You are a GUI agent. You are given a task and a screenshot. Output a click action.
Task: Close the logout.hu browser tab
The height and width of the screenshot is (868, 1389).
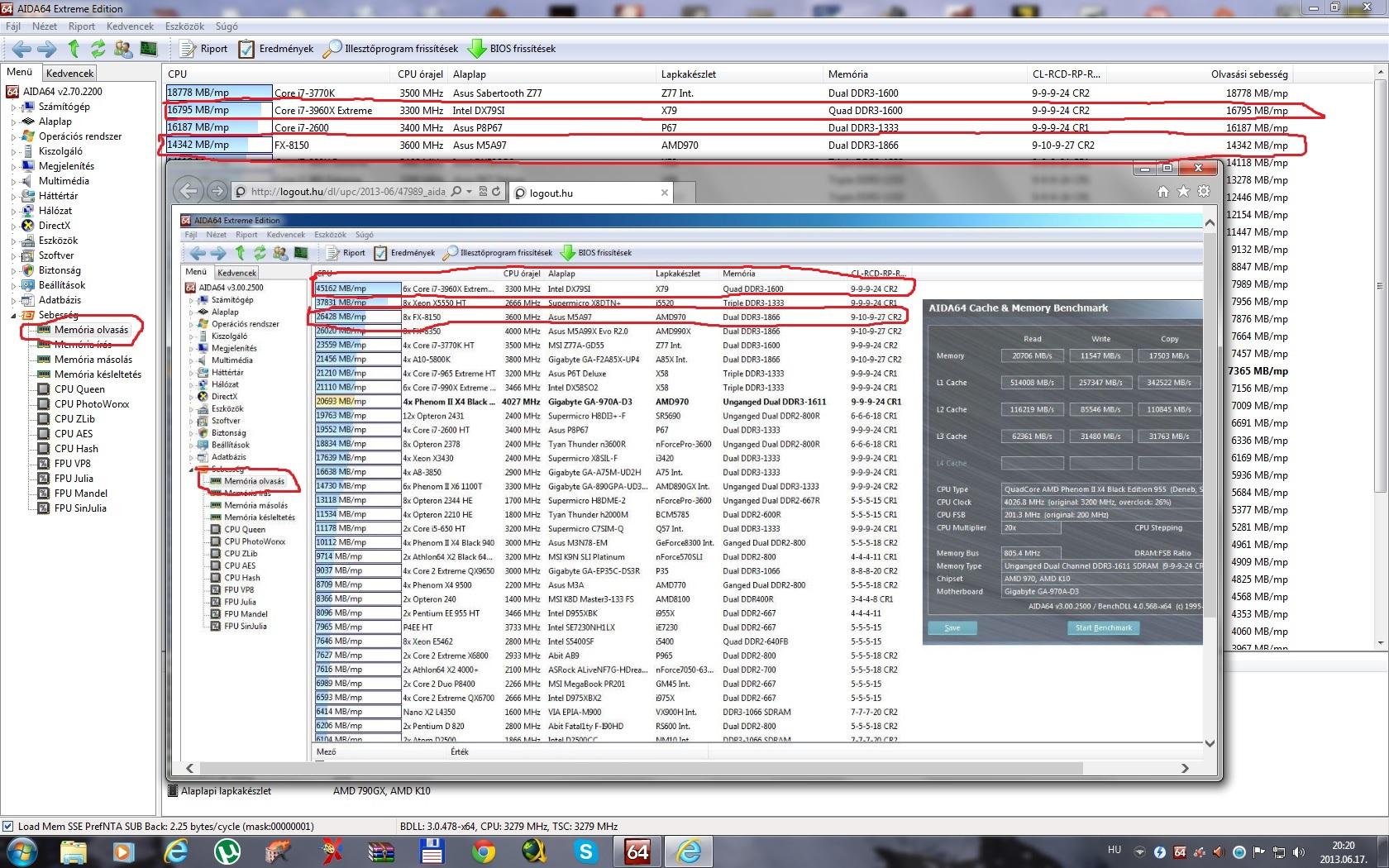(x=665, y=193)
